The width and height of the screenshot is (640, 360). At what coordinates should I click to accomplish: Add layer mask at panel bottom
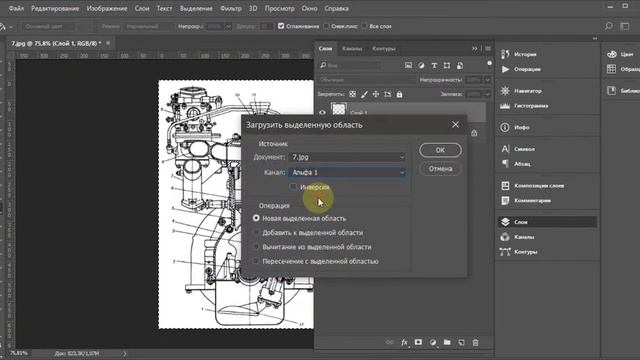(x=418, y=342)
